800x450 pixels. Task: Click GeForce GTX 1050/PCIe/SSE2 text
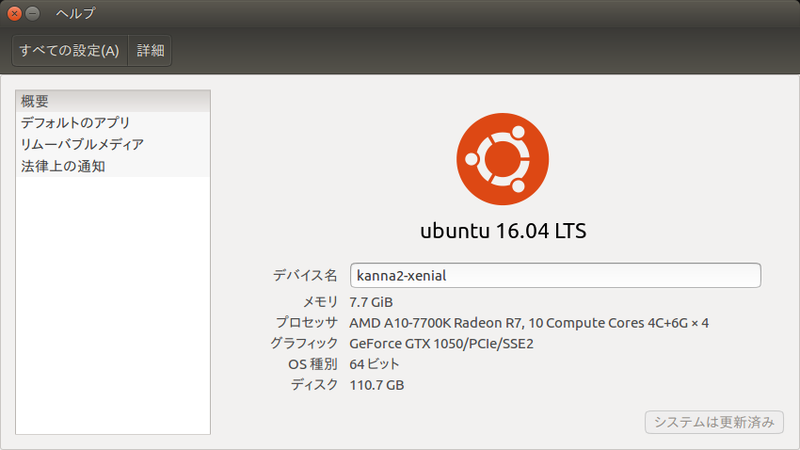441,343
